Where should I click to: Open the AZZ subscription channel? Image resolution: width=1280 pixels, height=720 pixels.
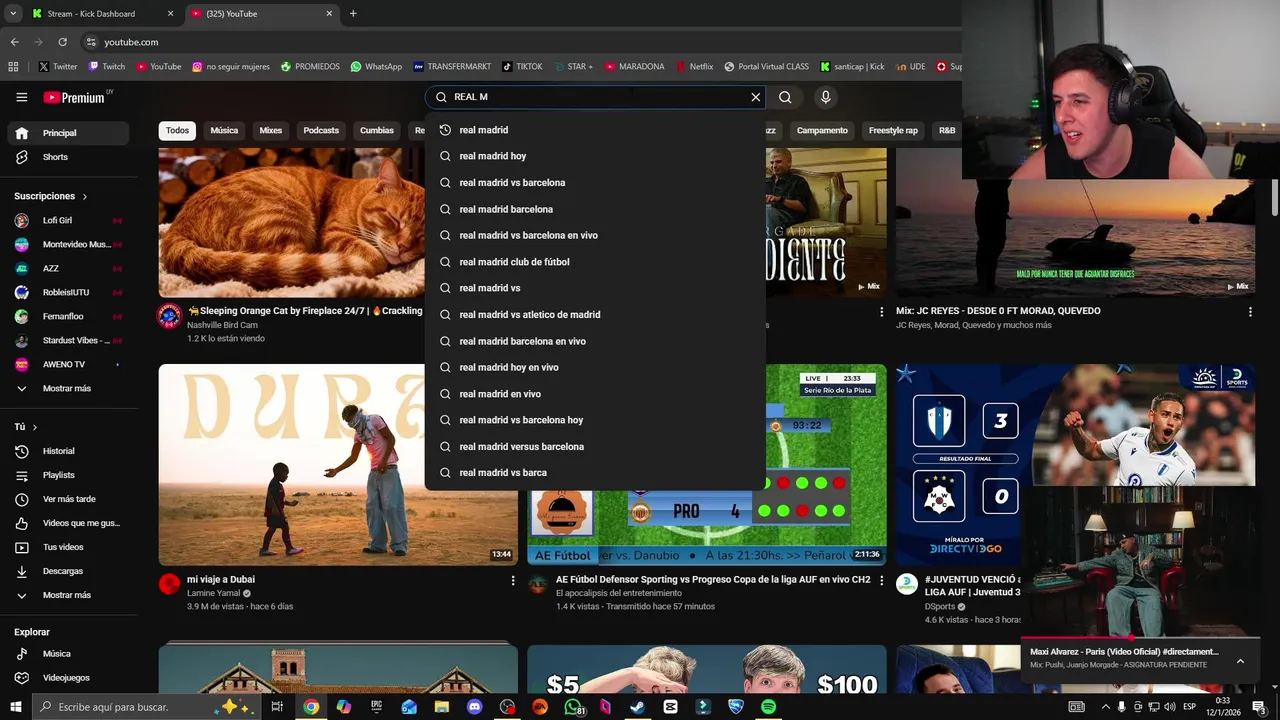point(68,268)
